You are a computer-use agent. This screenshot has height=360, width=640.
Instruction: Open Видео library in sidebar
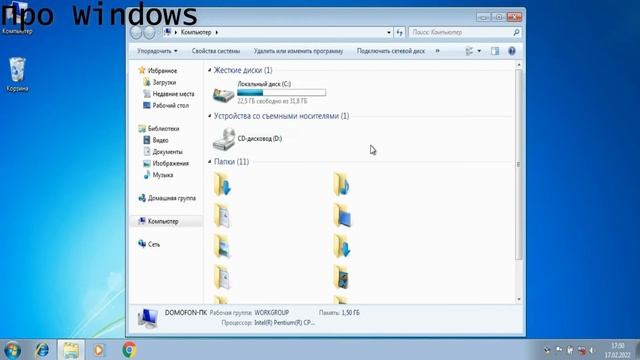pos(156,140)
